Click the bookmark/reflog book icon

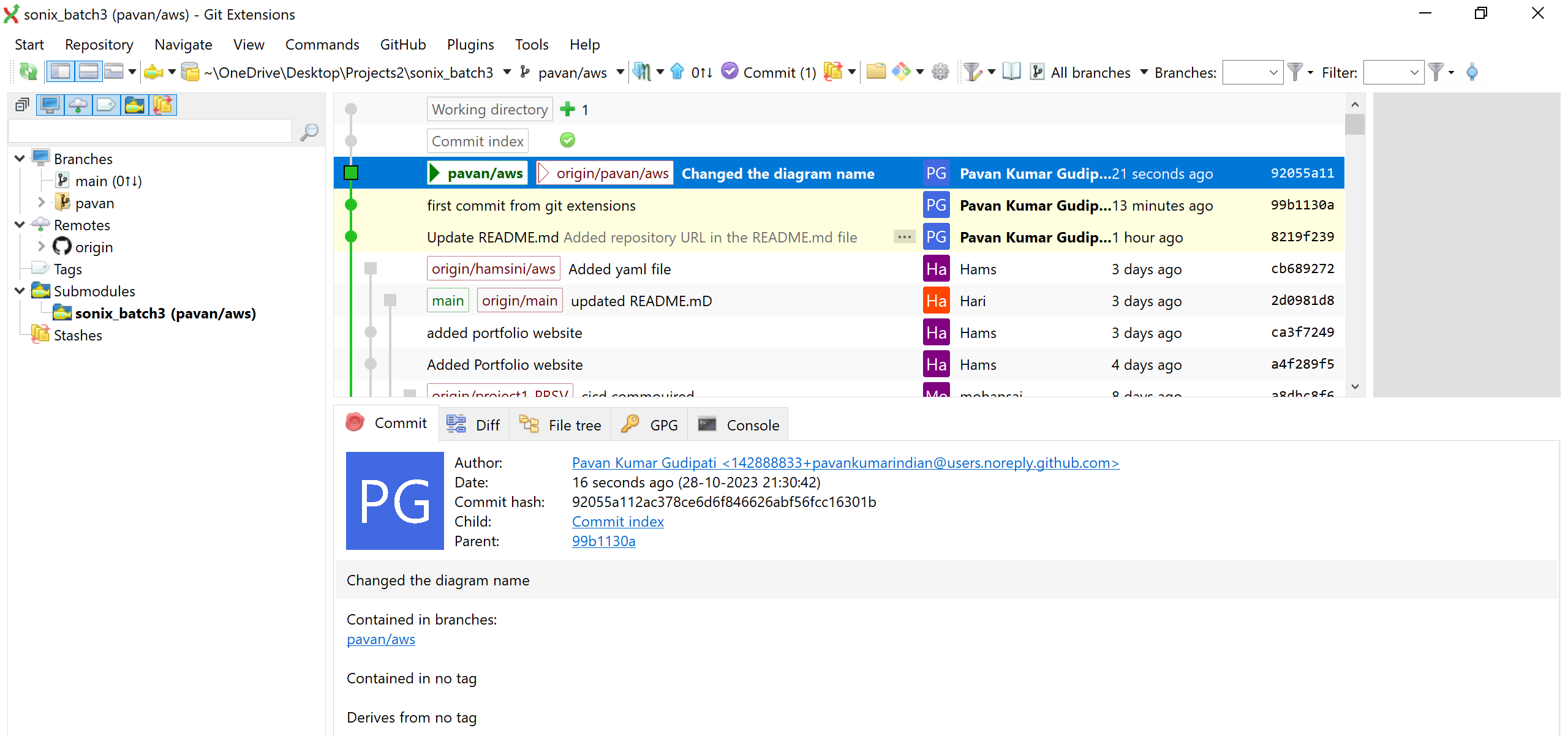click(1011, 72)
